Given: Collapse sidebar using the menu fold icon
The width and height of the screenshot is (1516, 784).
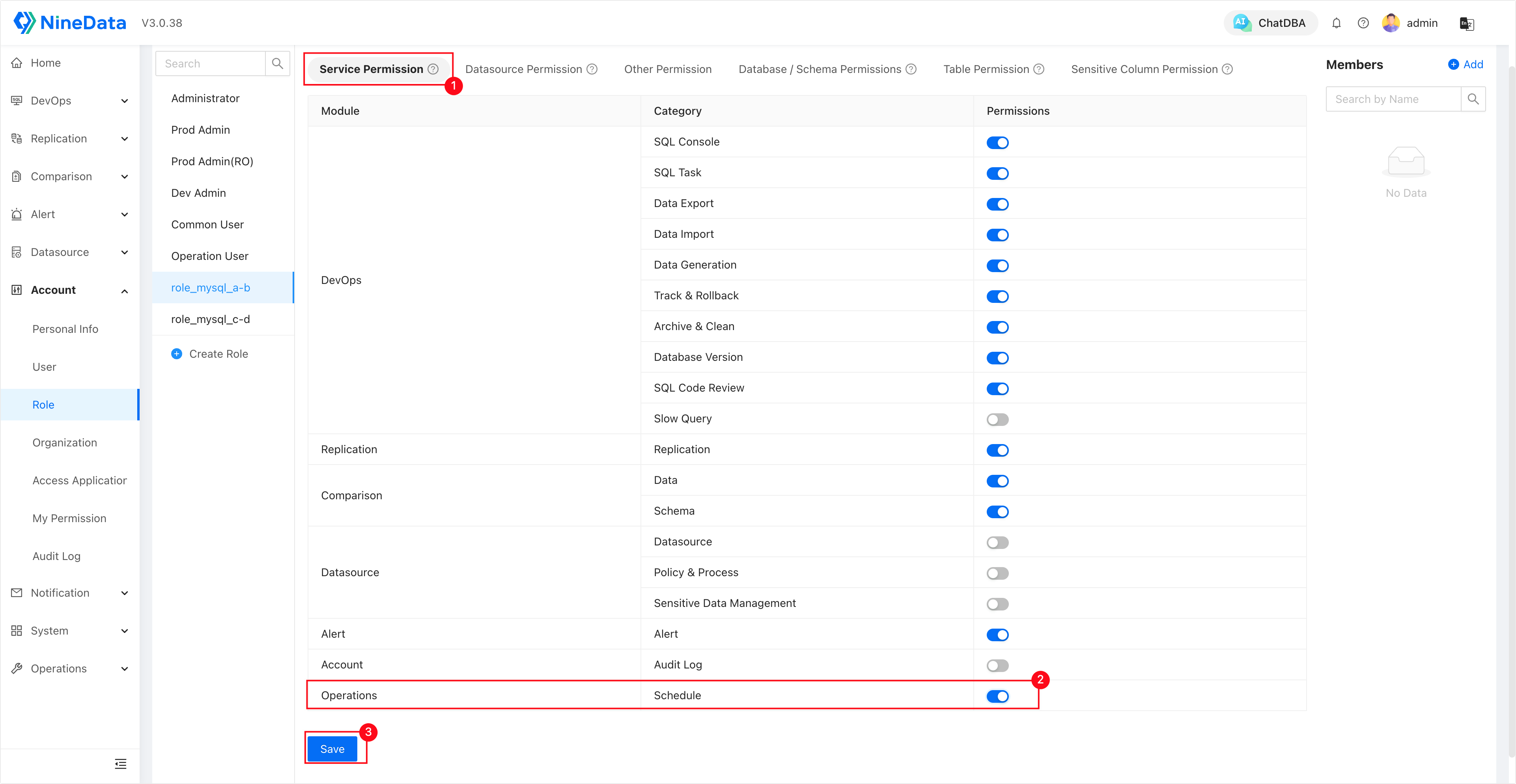Looking at the screenshot, I should click(x=121, y=764).
